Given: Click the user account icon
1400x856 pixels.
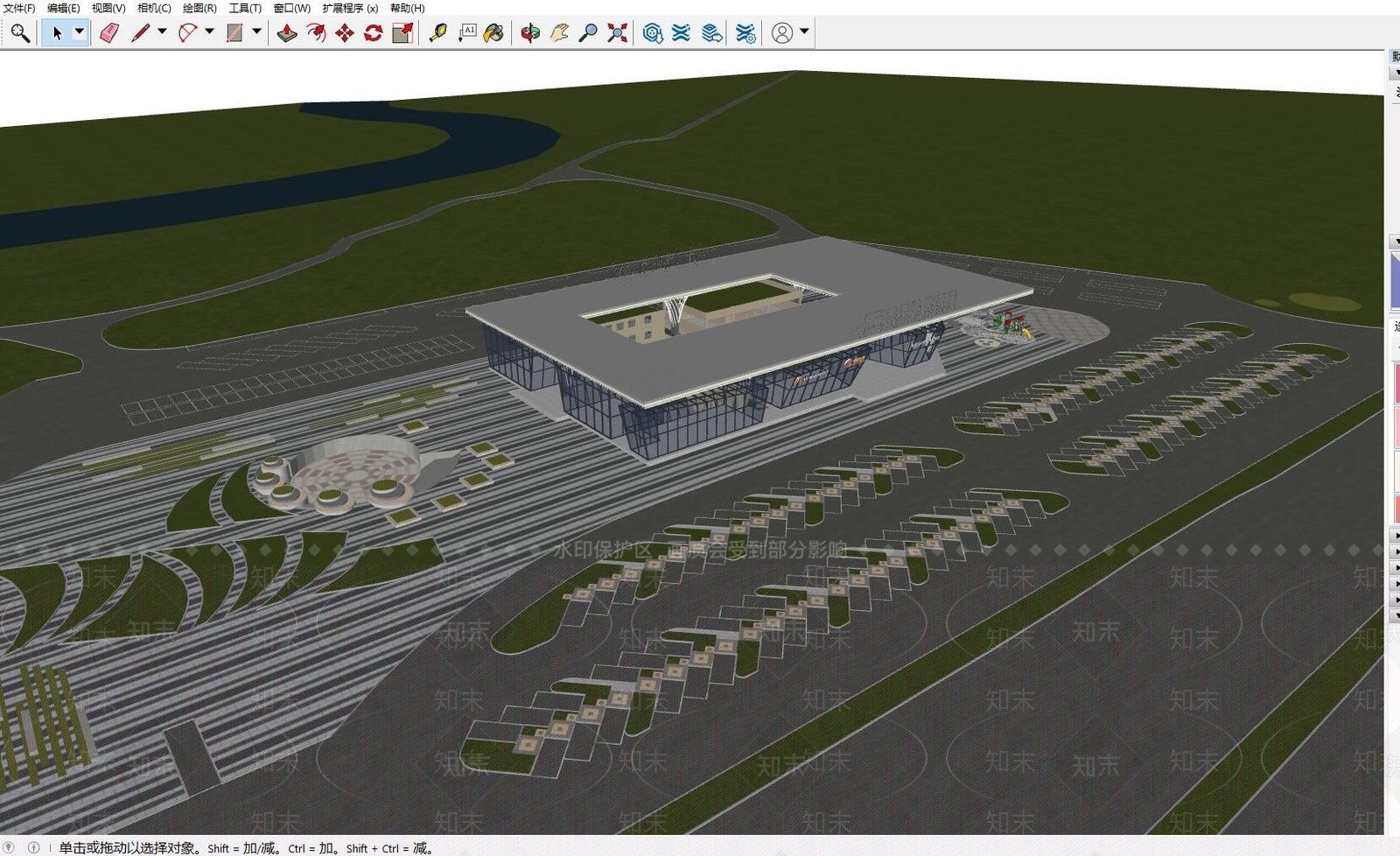Looking at the screenshot, I should [782, 33].
